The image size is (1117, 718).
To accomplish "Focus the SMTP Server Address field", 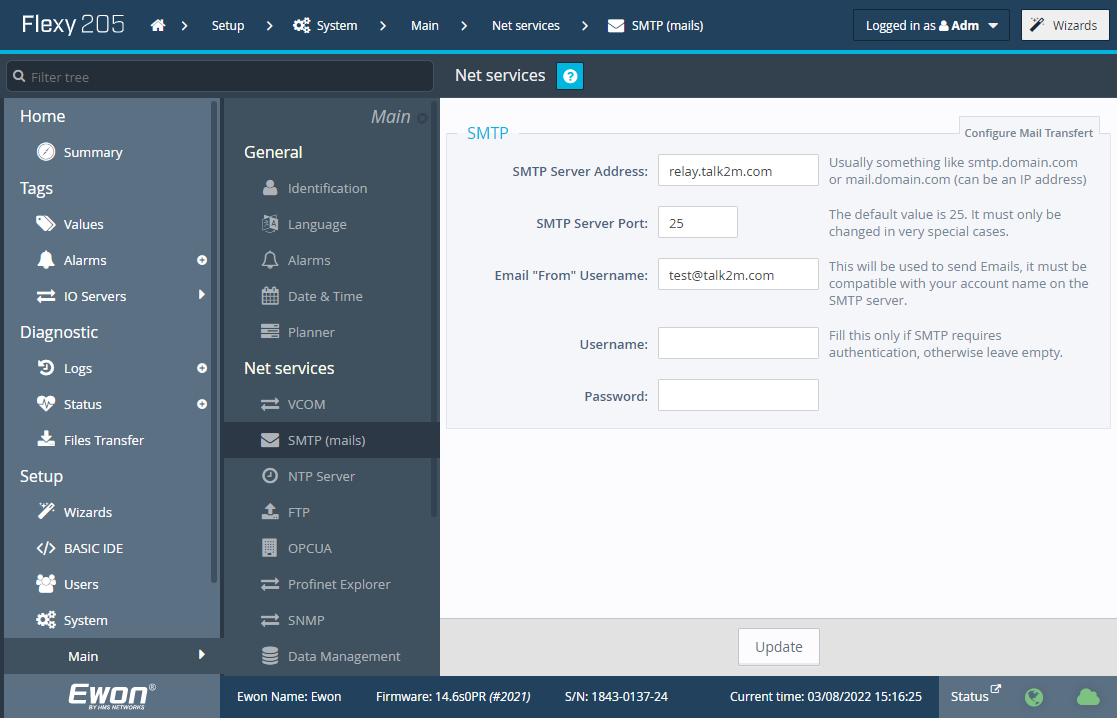I will [738, 170].
